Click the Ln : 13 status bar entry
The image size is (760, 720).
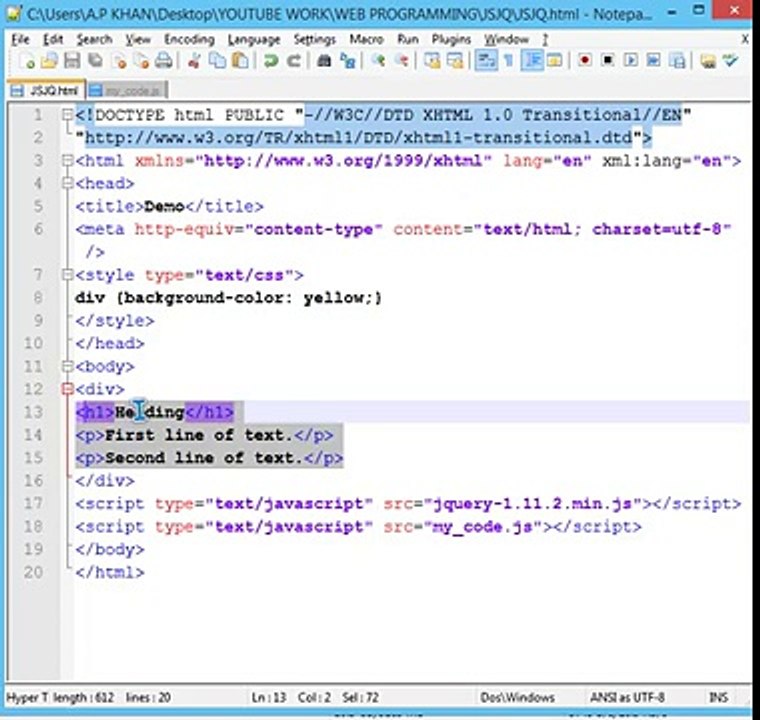tap(269, 698)
